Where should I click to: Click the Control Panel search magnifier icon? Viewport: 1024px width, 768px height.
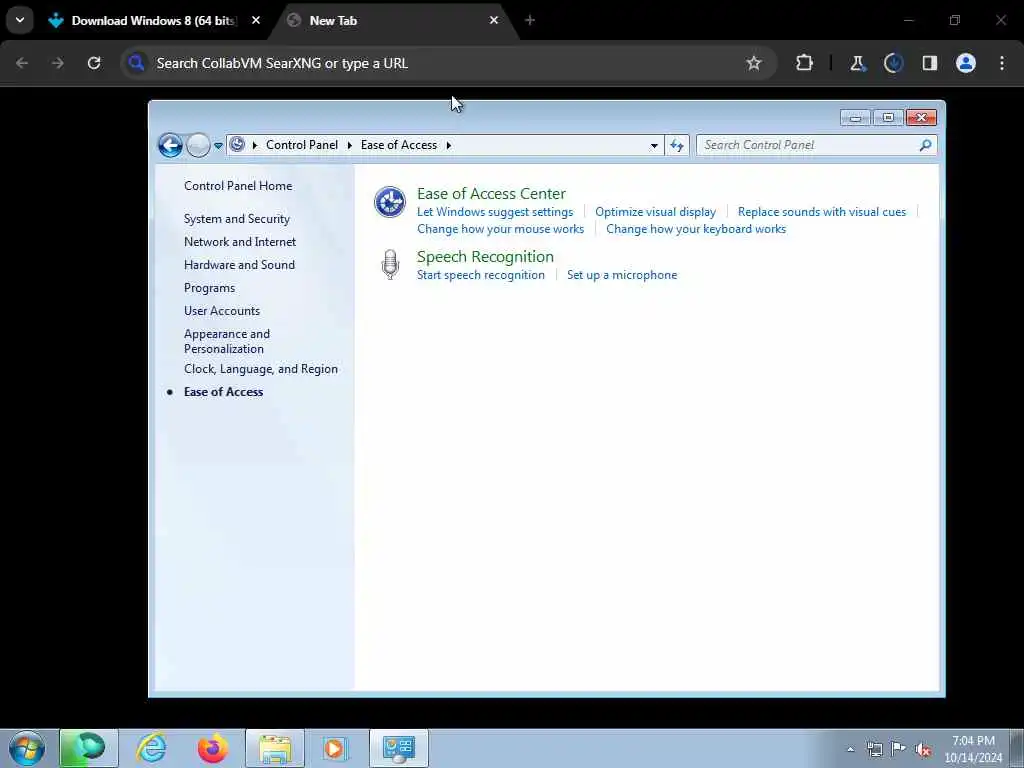coord(925,145)
